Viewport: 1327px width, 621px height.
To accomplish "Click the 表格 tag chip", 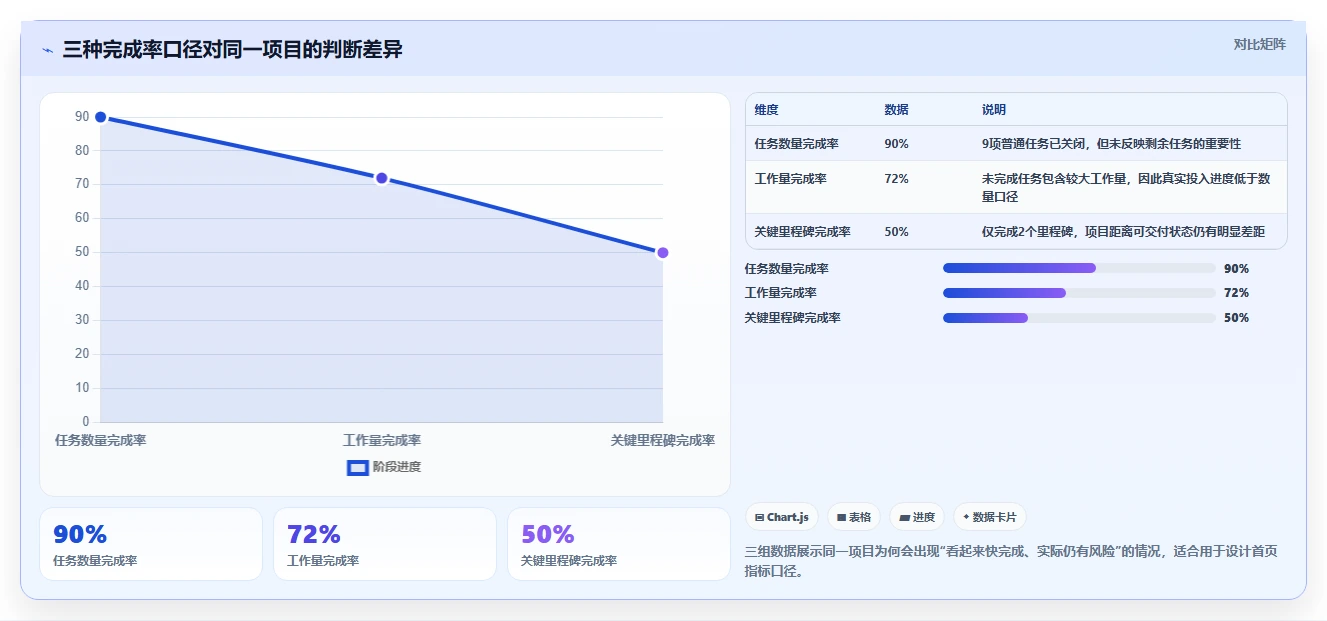I will click(x=854, y=517).
